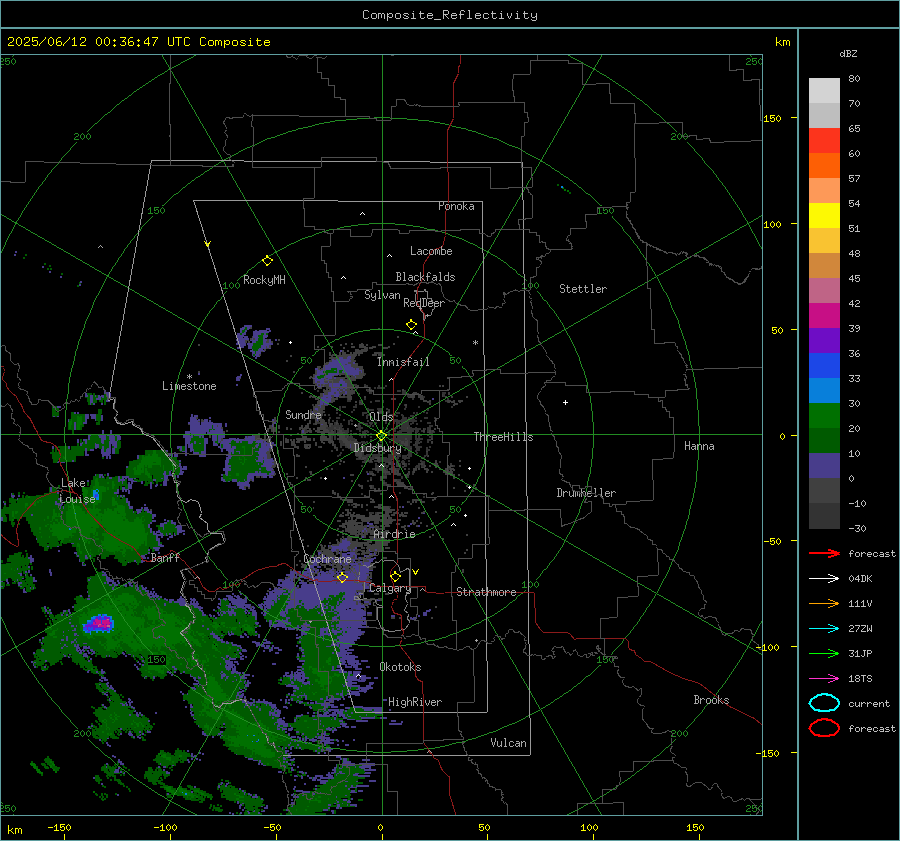Click the yellow radar-center diamond near Didsbury
This screenshot has width=900, height=841.
[x=381, y=436]
